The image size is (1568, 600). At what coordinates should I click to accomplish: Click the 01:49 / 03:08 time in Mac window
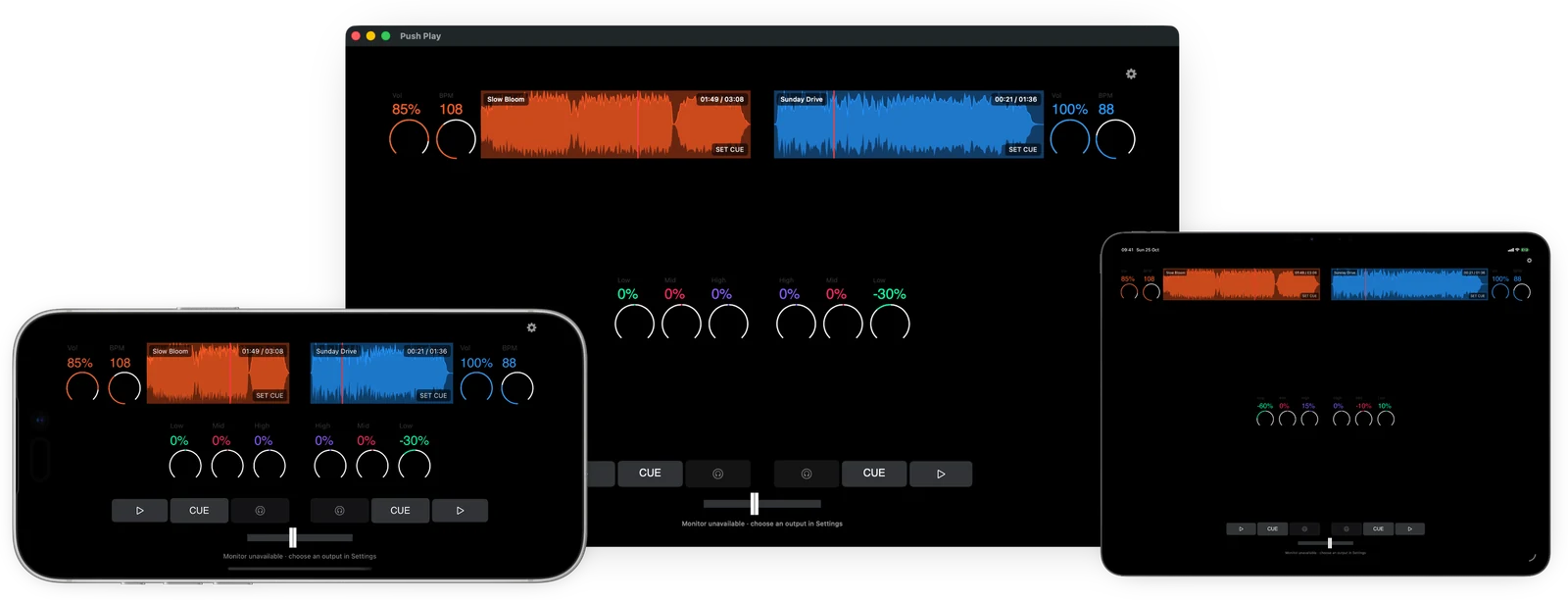coord(721,99)
